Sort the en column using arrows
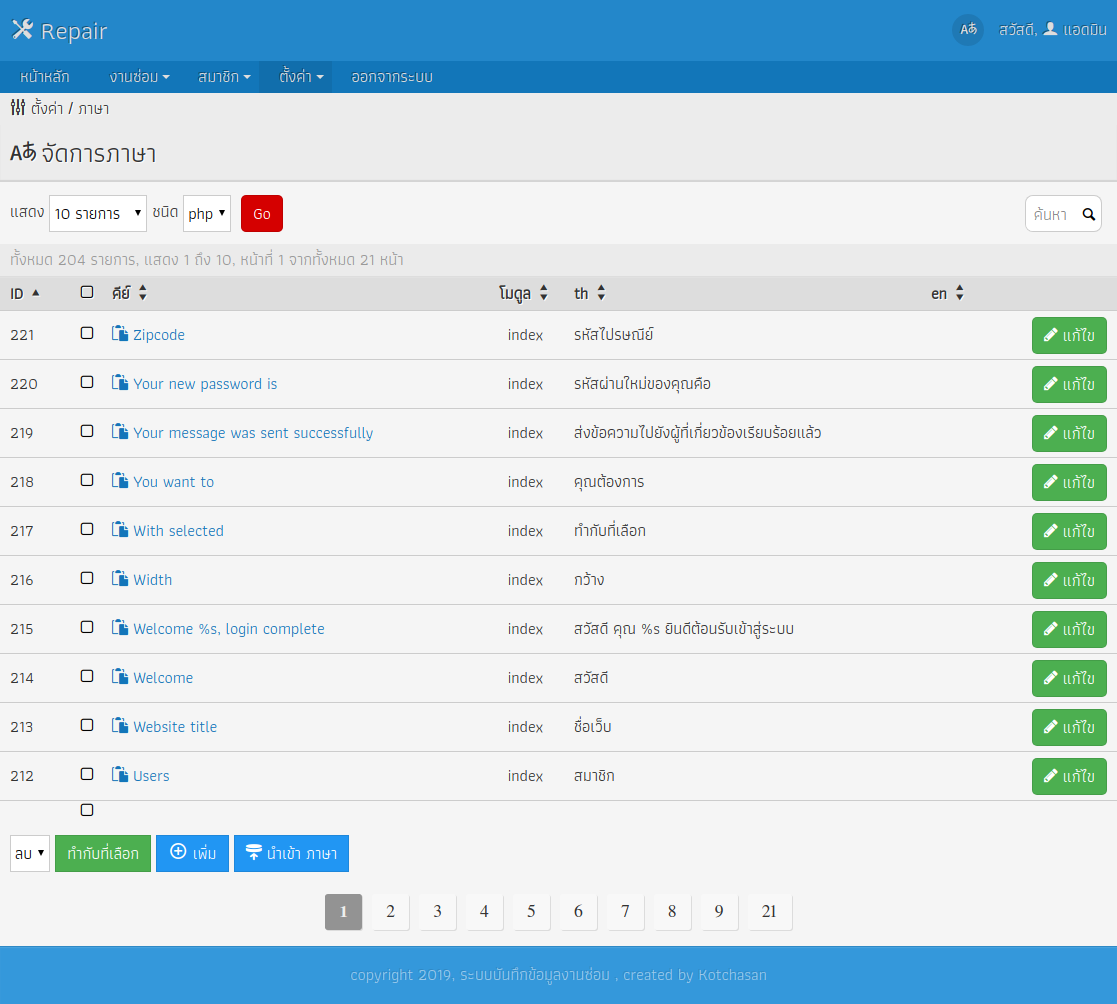 point(960,293)
